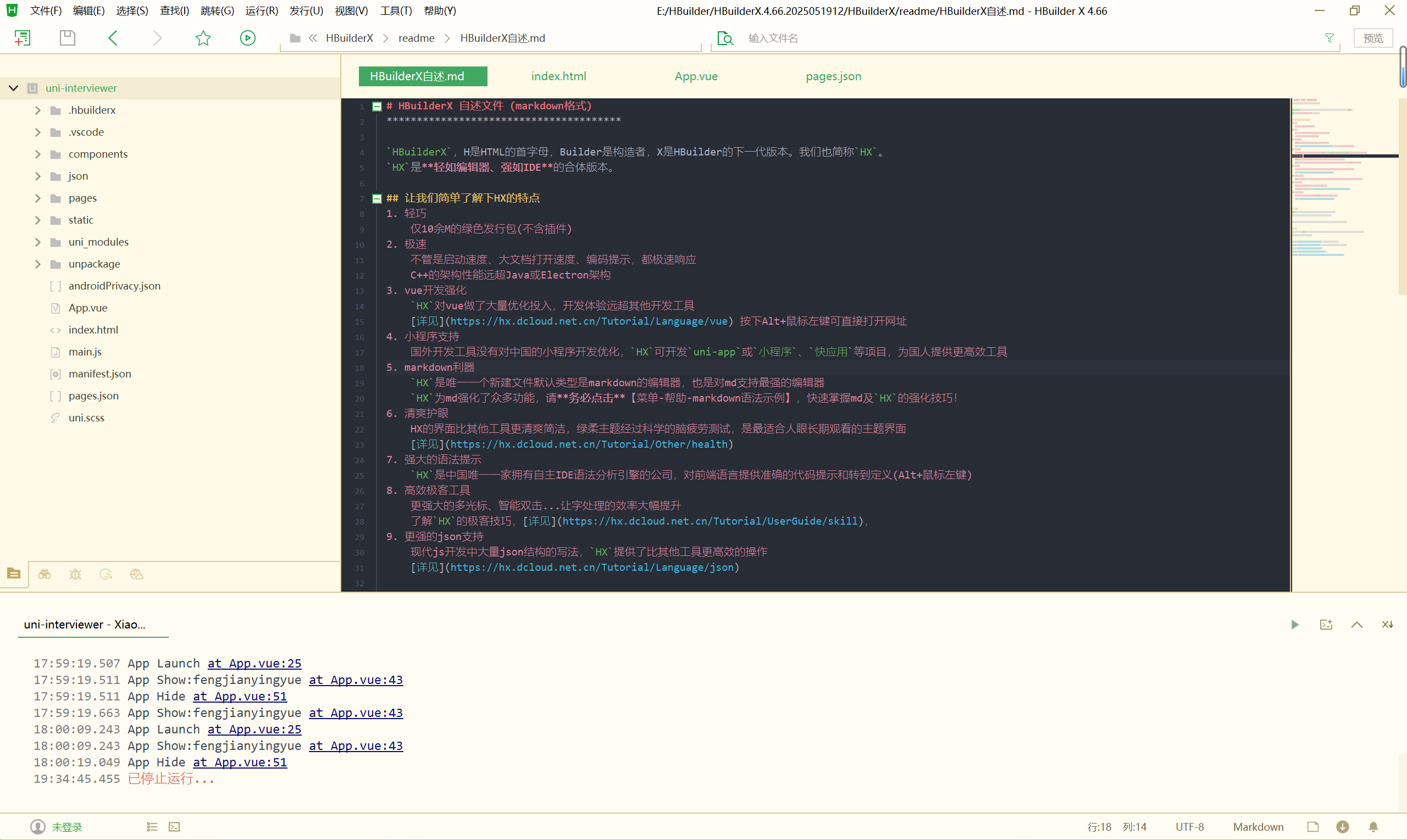Click the file search magnifier icon

tap(725, 38)
